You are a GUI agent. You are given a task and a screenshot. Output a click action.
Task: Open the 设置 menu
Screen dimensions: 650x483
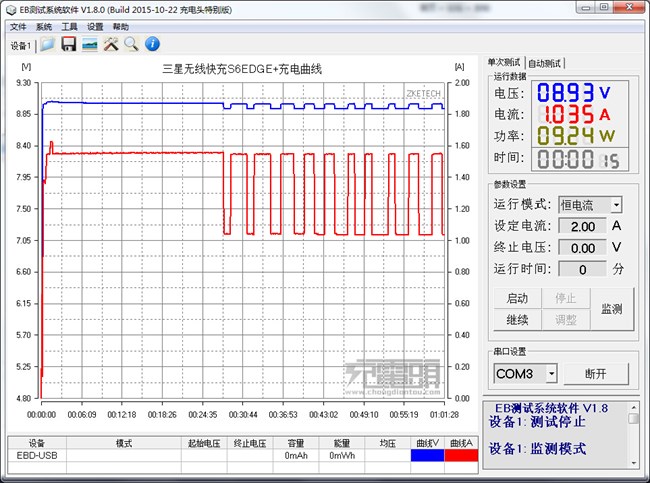click(95, 27)
